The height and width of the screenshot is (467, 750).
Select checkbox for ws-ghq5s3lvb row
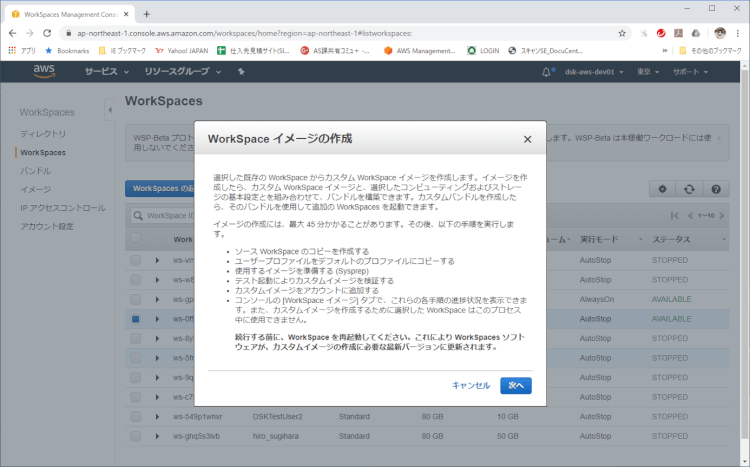135,437
